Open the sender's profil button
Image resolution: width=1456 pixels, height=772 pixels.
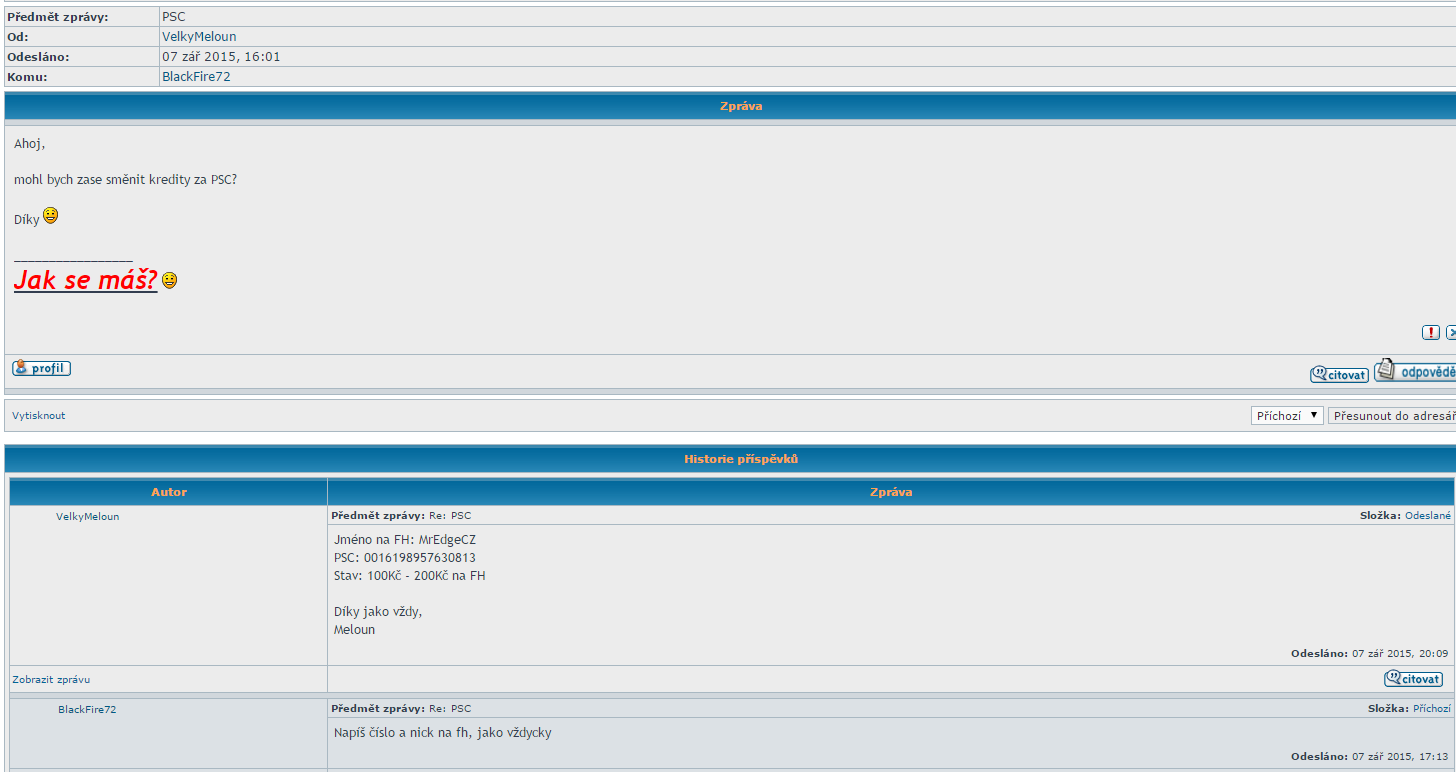[41, 368]
